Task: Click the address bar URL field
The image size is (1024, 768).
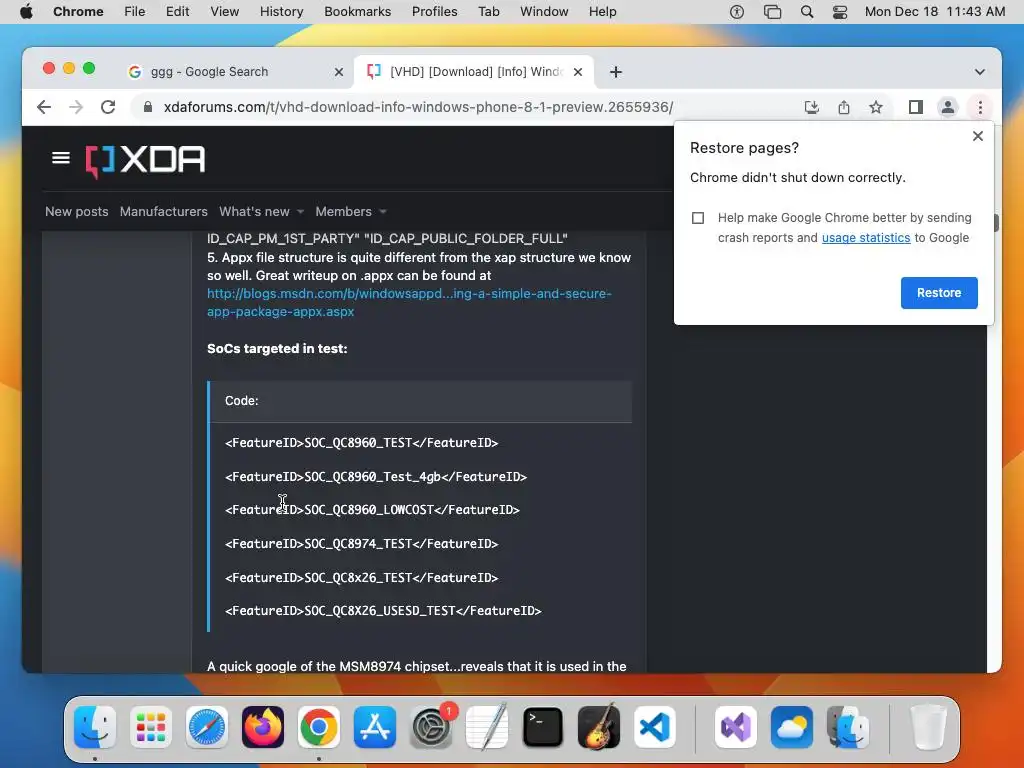Action: [x=418, y=107]
